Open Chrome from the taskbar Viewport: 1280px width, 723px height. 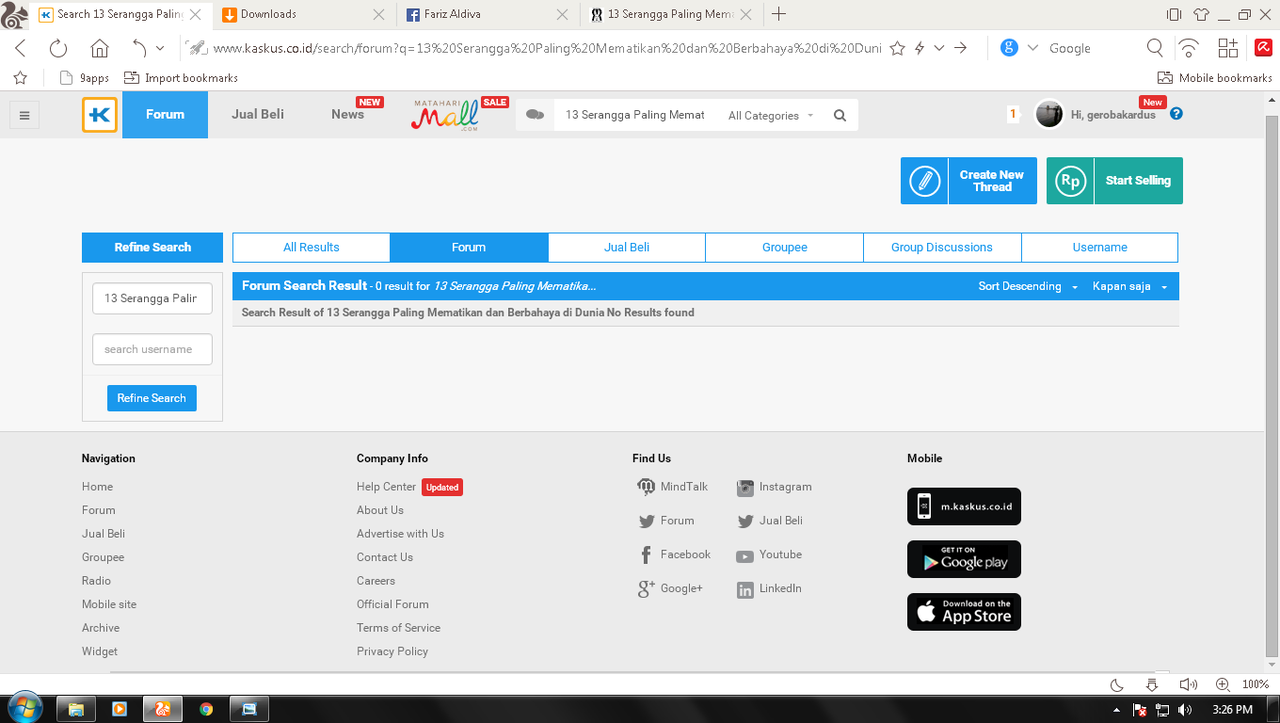(x=206, y=709)
